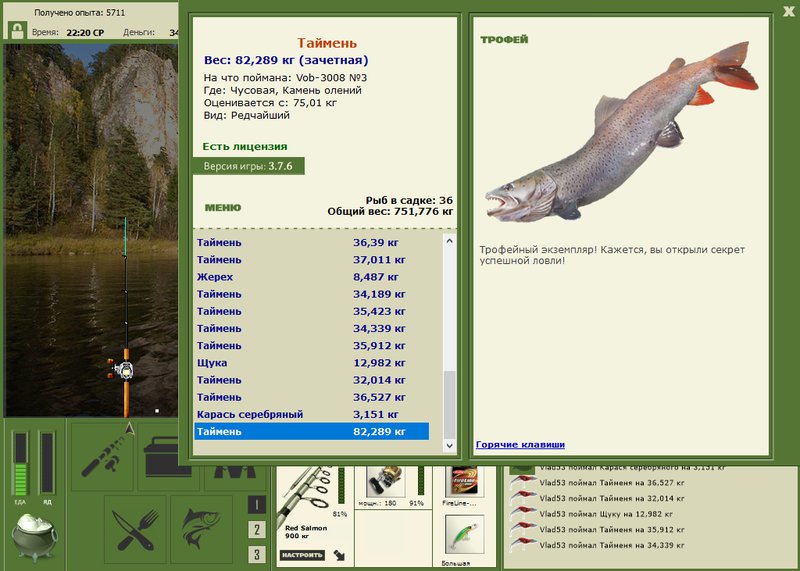Click the Red Salmon 900 кг rod label

click(x=306, y=532)
